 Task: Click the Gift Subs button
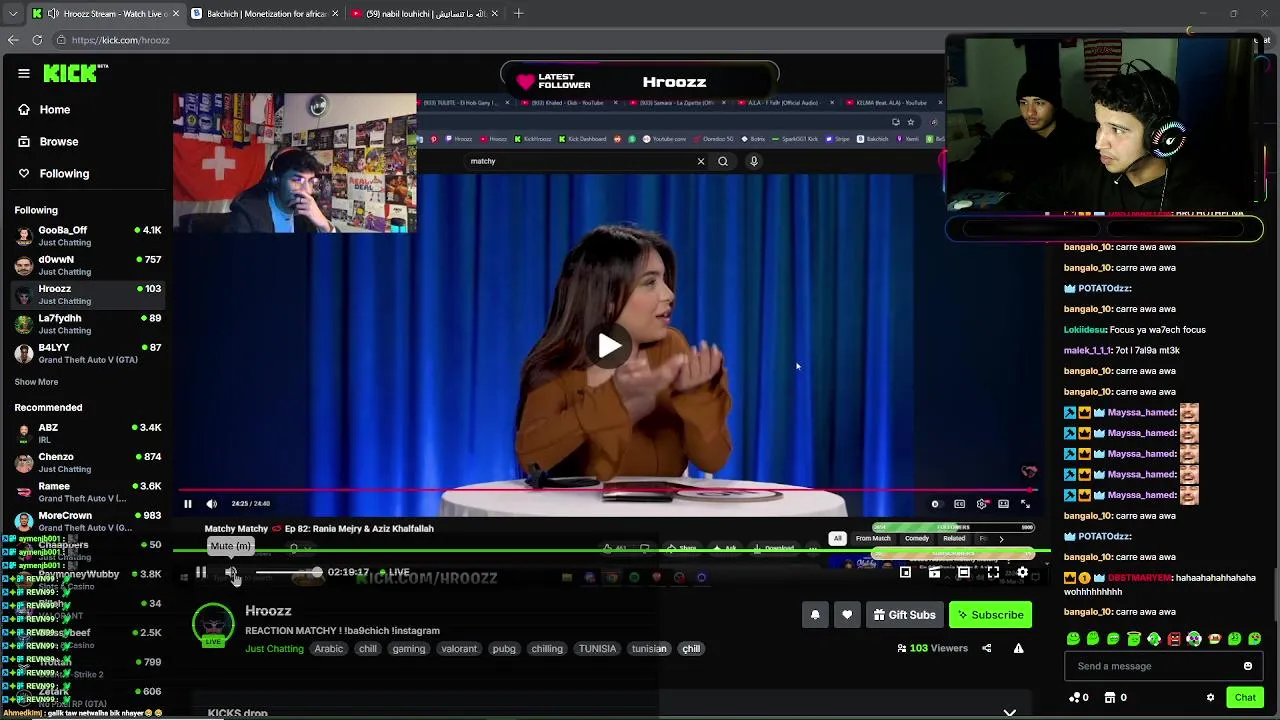904,615
